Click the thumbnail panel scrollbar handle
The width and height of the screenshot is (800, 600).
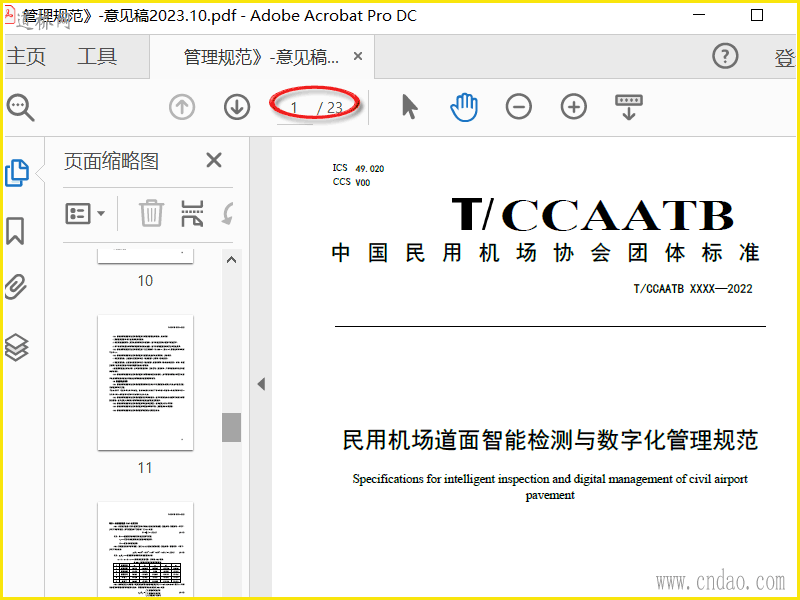[x=232, y=427]
